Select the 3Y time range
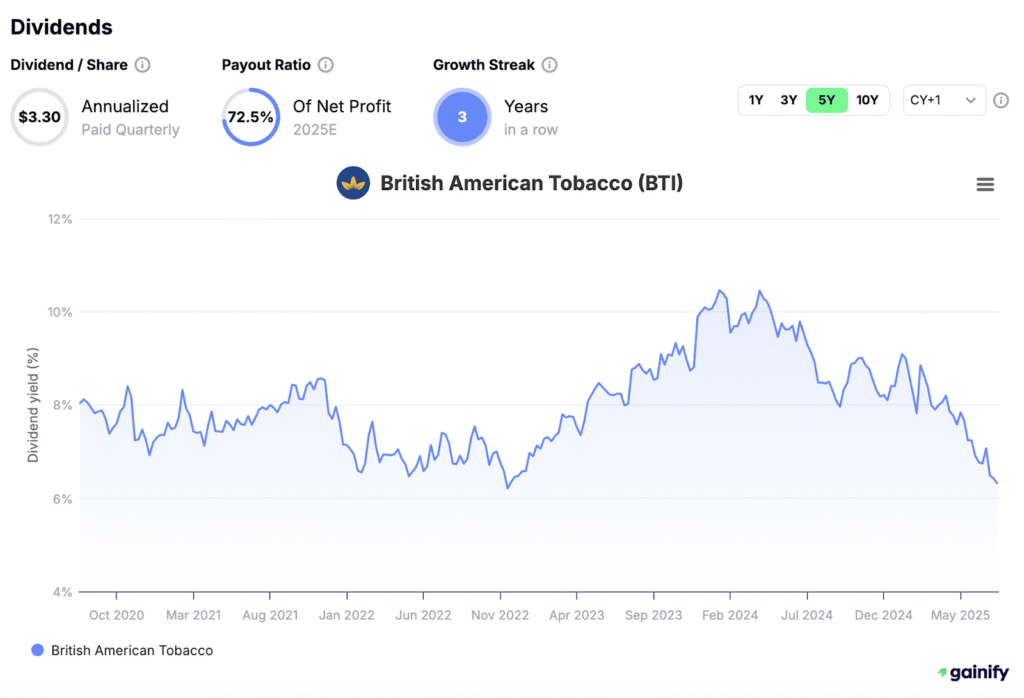Viewport: 1024px width, 698px height. (x=788, y=100)
